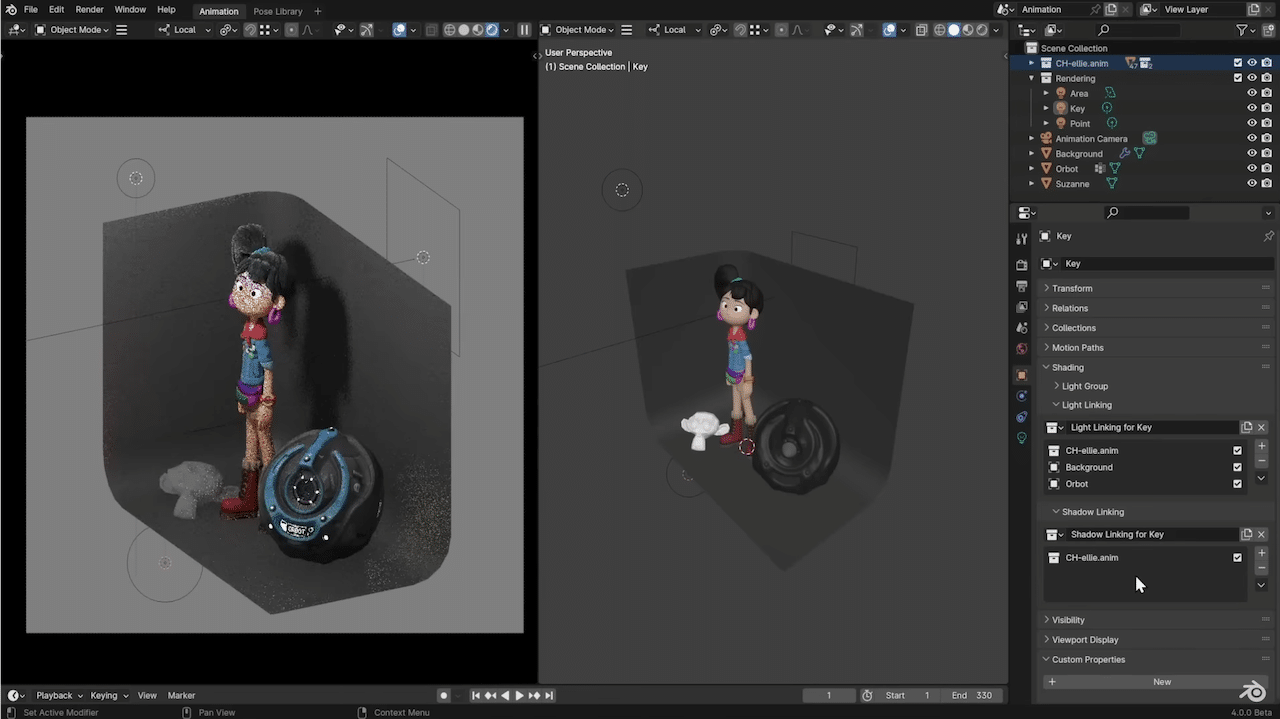Open the Render Properties tab
Screen dimensions: 1280x719
[x=1021, y=265]
